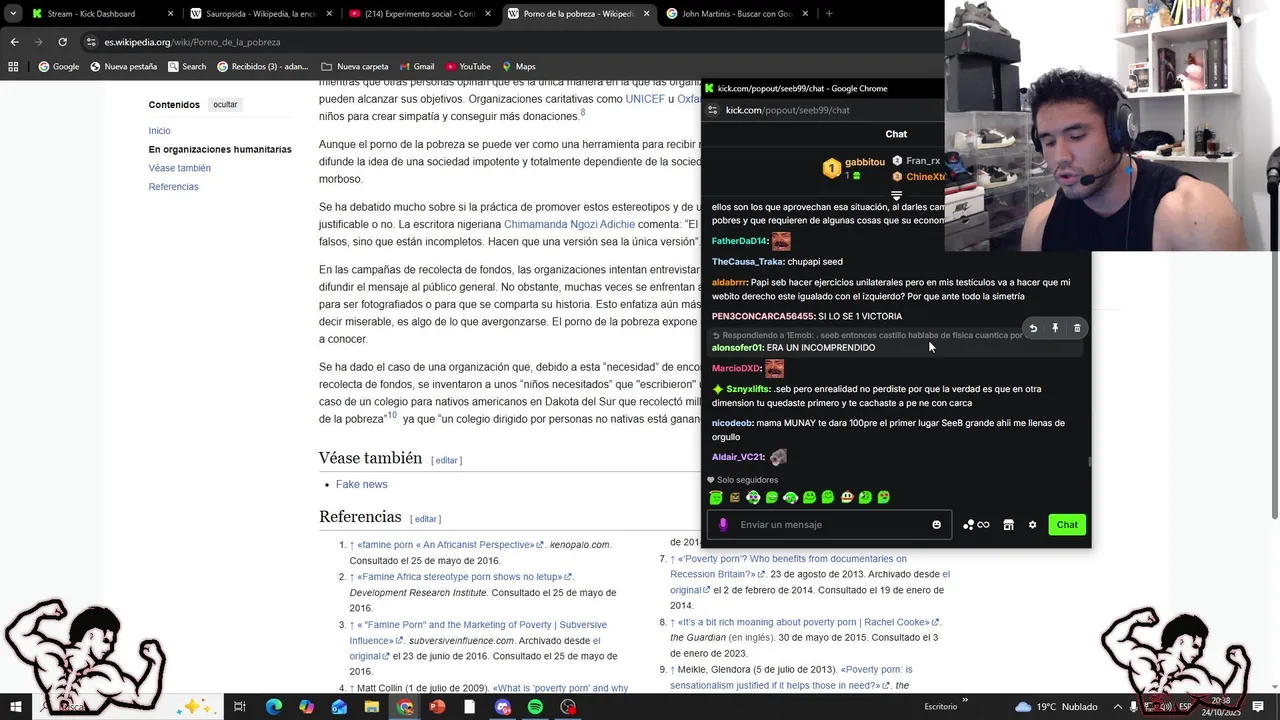Open the Kick chat shop icon
1280x720 pixels.
point(1008,525)
